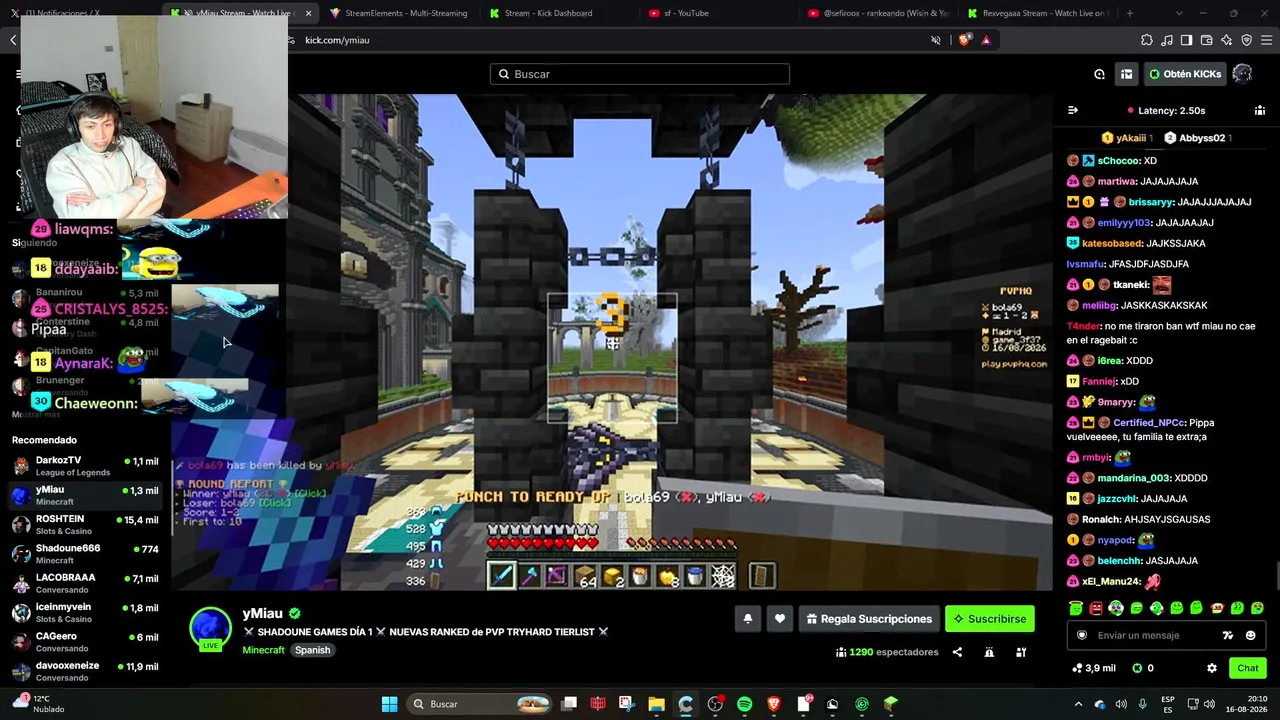
Task: Open Brave Leo AI sparkle icon
Action: 1226,40
